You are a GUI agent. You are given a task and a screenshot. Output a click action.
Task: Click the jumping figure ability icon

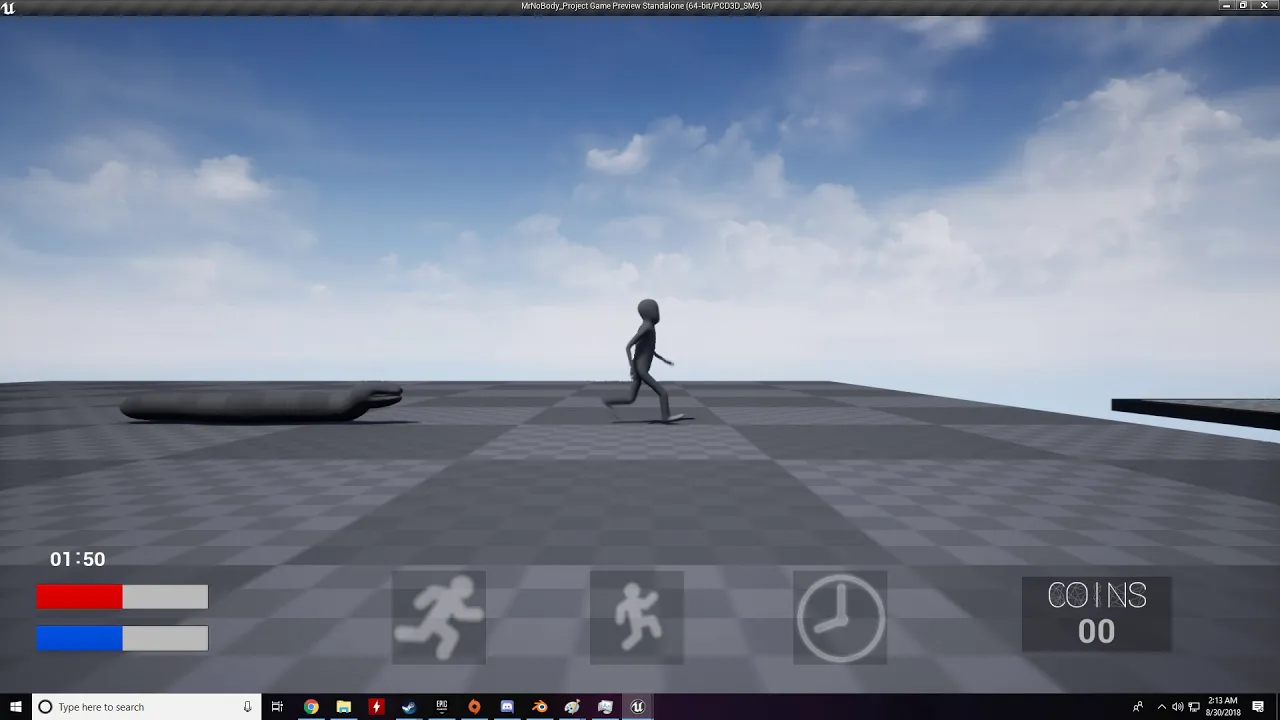tap(636, 617)
